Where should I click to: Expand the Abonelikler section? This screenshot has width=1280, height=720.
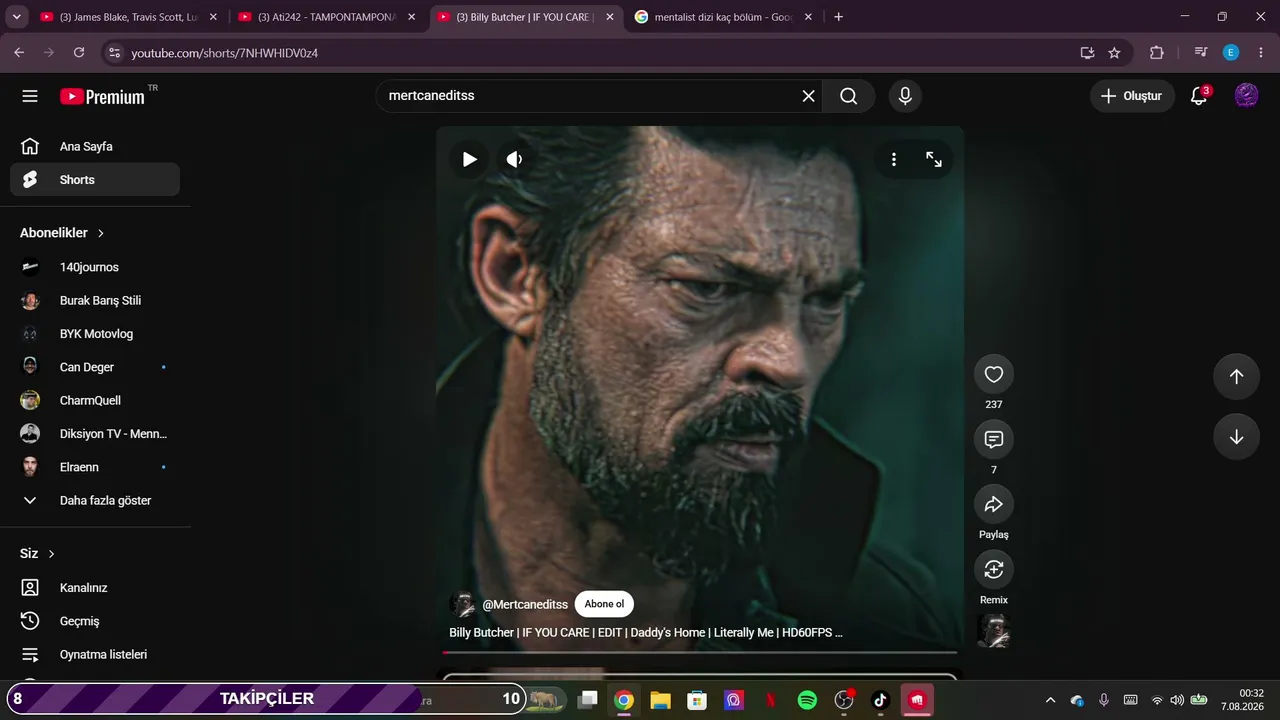tap(62, 233)
